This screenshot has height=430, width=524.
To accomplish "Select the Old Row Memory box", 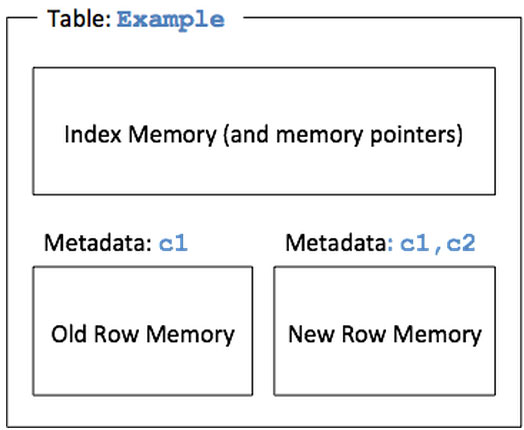I will [143, 331].
